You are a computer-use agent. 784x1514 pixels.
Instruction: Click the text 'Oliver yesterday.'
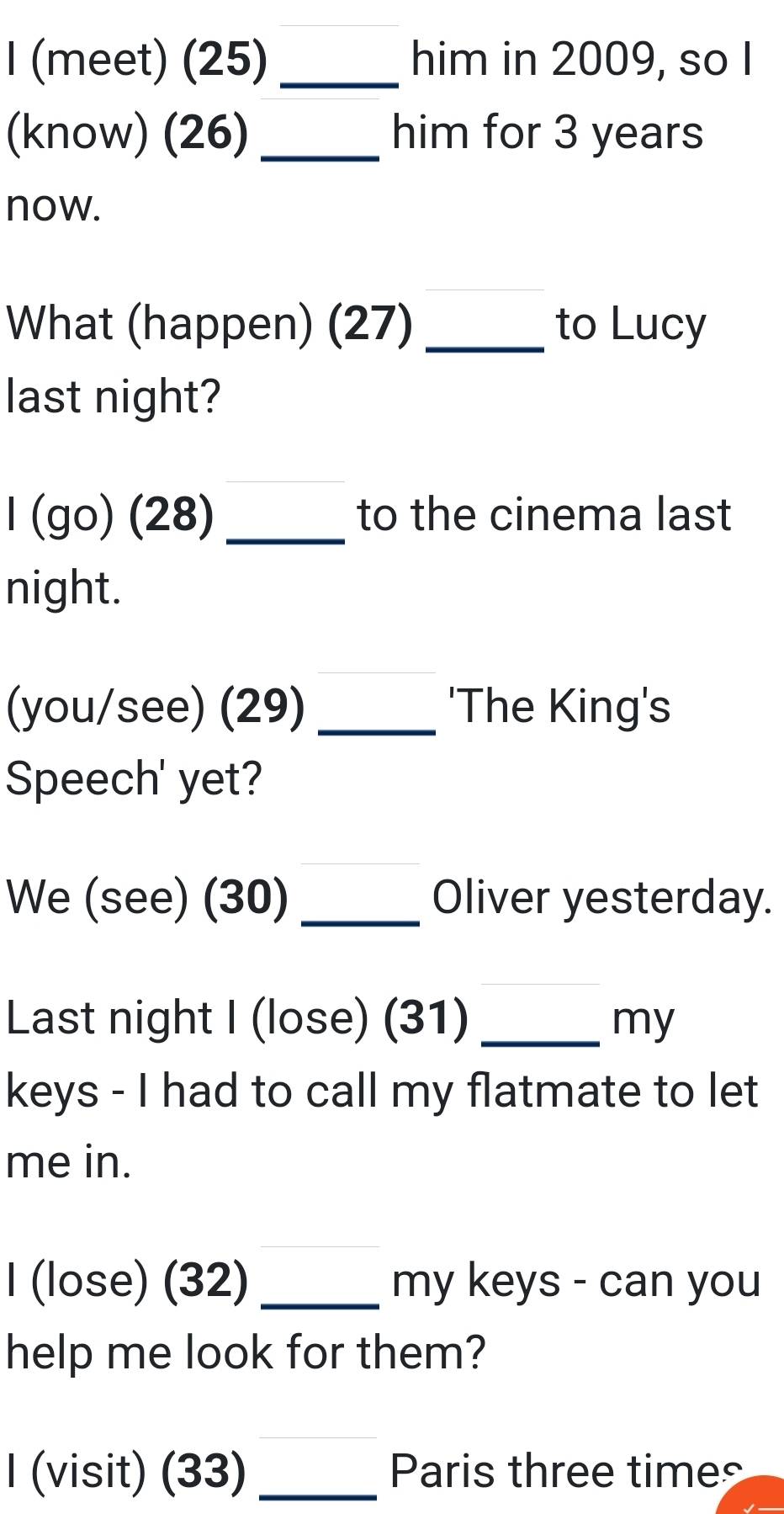601,898
